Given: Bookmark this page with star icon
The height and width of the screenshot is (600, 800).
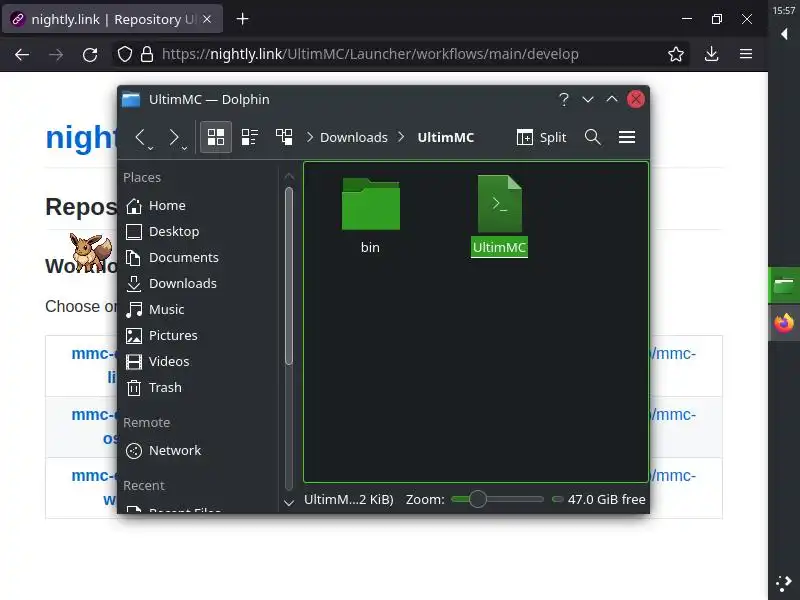Looking at the screenshot, I should pos(676,54).
